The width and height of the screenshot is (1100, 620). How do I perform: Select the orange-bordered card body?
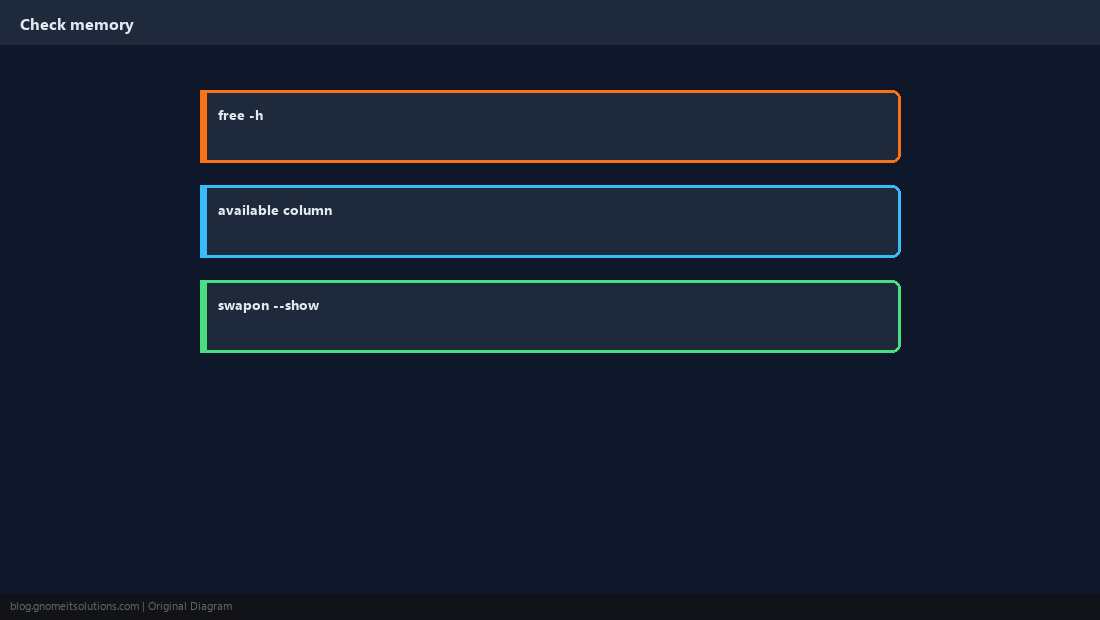[x=551, y=126]
